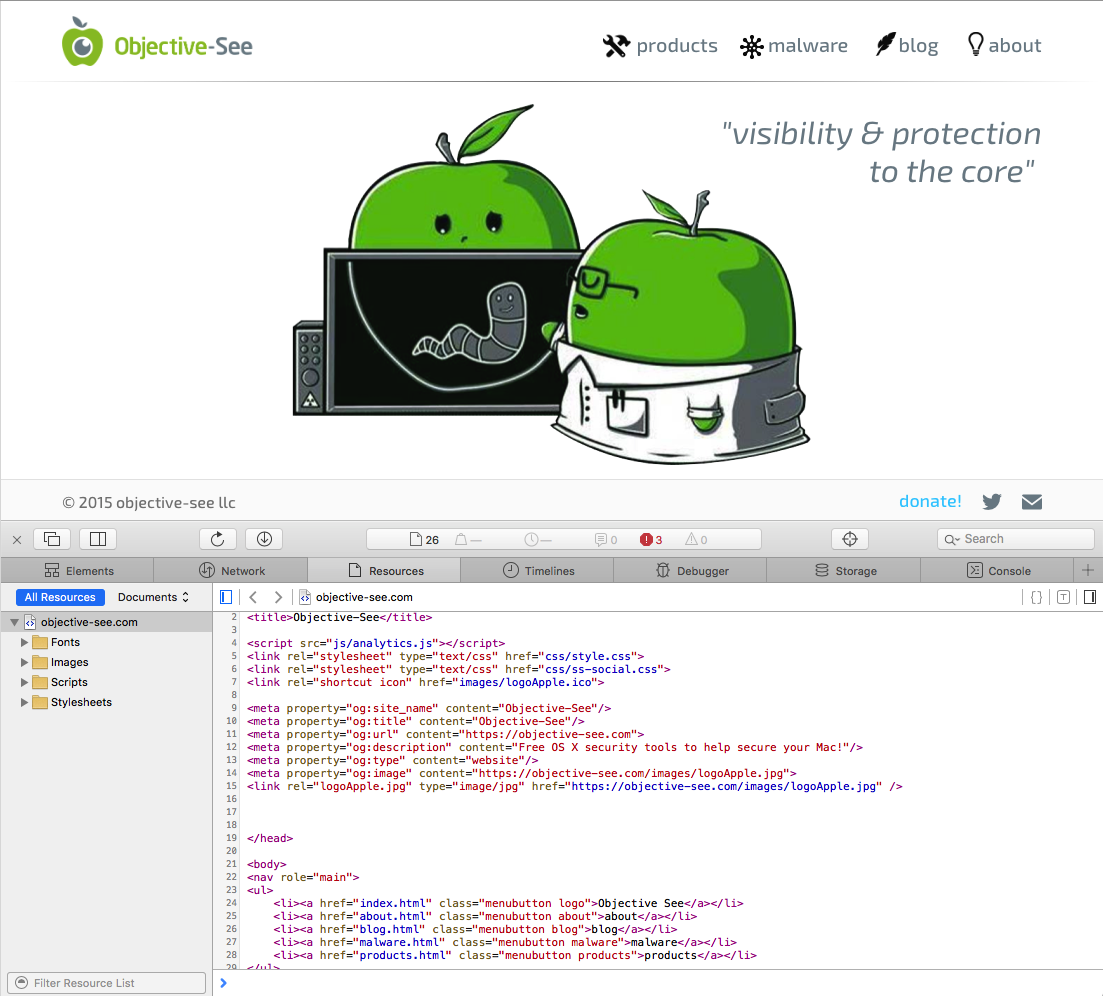Viewport: 1103px width, 996px height.
Task: Expand the Fonts folder
Action: 25,642
